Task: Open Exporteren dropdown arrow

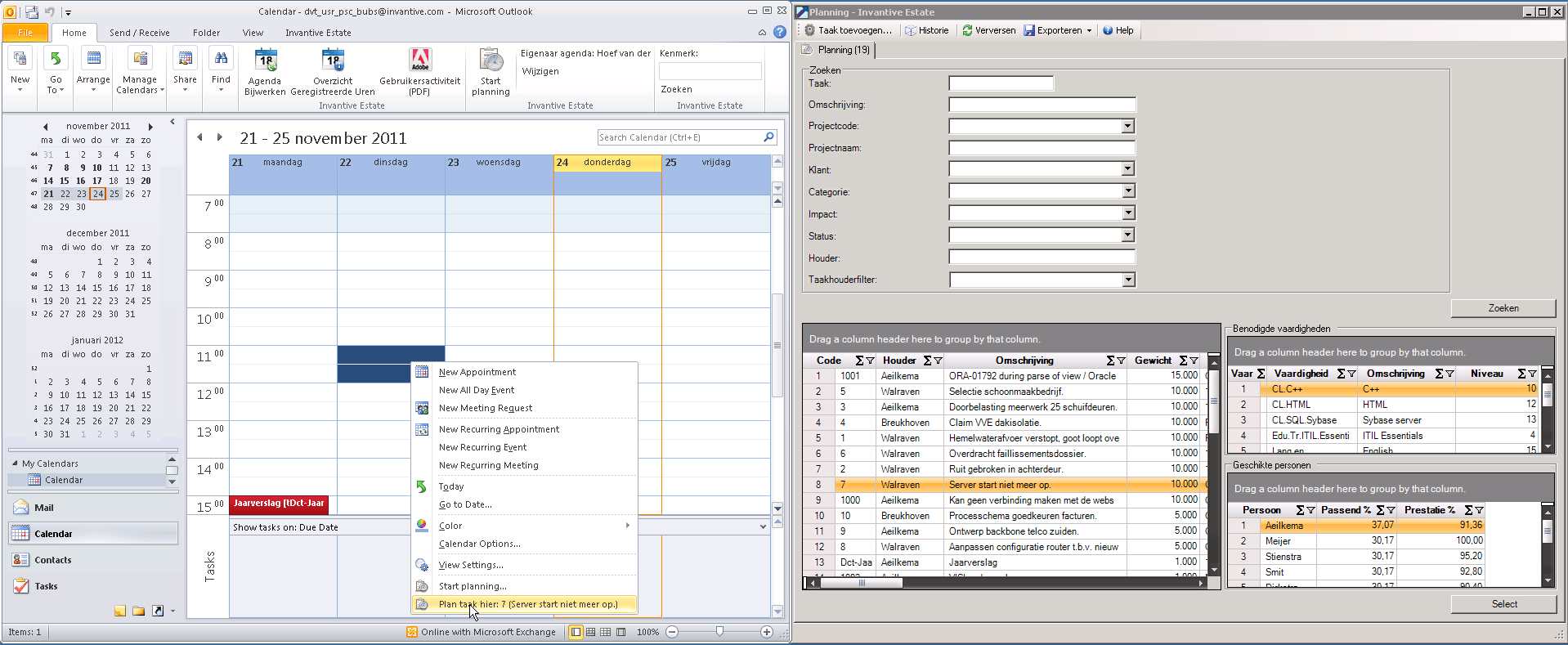Action: click(x=1088, y=30)
